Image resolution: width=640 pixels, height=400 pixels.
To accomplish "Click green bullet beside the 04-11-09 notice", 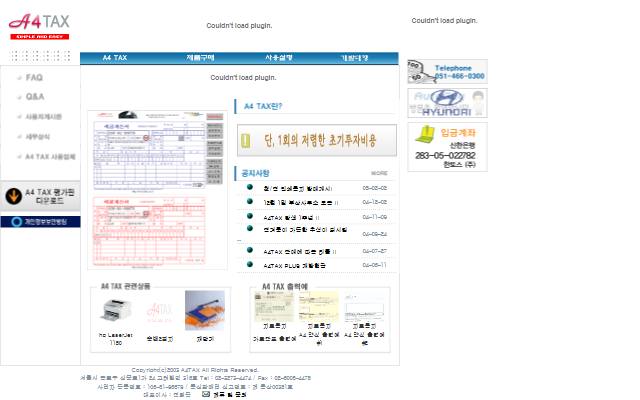I will [x=250, y=216].
